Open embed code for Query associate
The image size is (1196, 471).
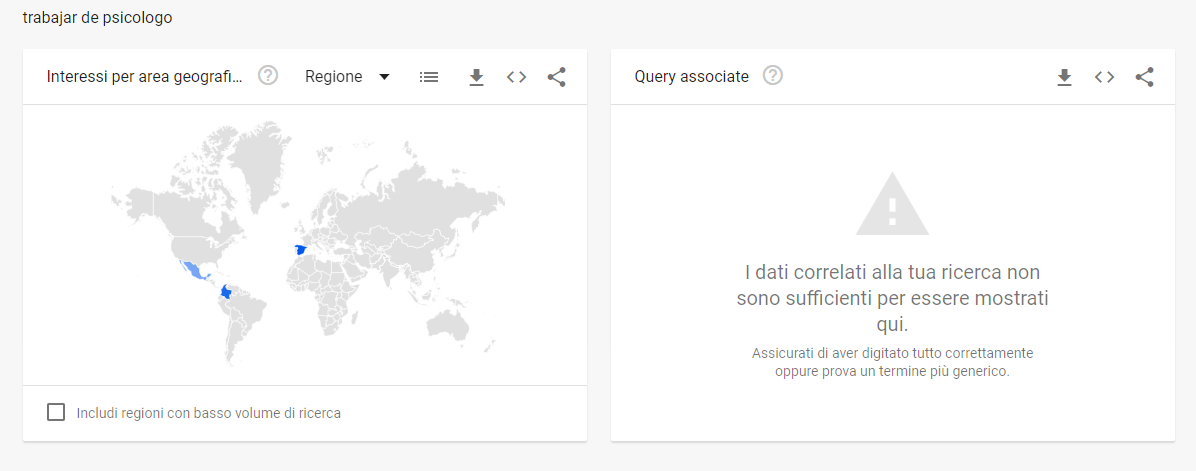pyautogui.click(x=1104, y=77)
